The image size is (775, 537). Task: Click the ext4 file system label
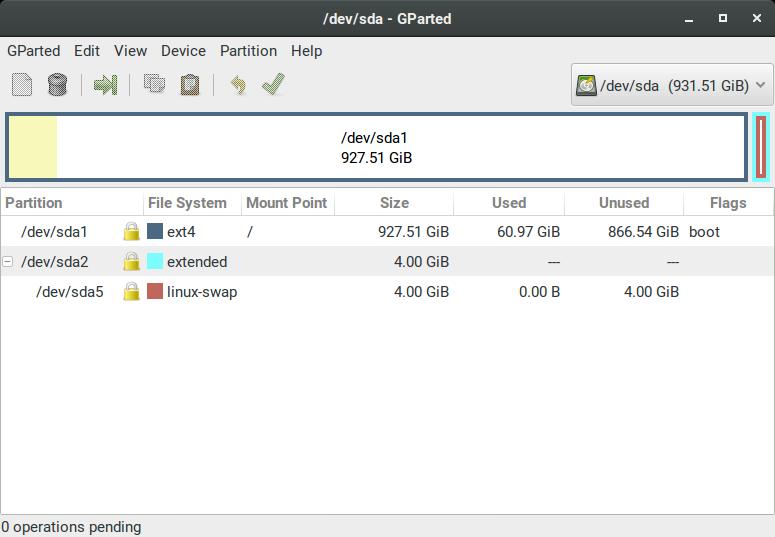(x=181, y=232)
